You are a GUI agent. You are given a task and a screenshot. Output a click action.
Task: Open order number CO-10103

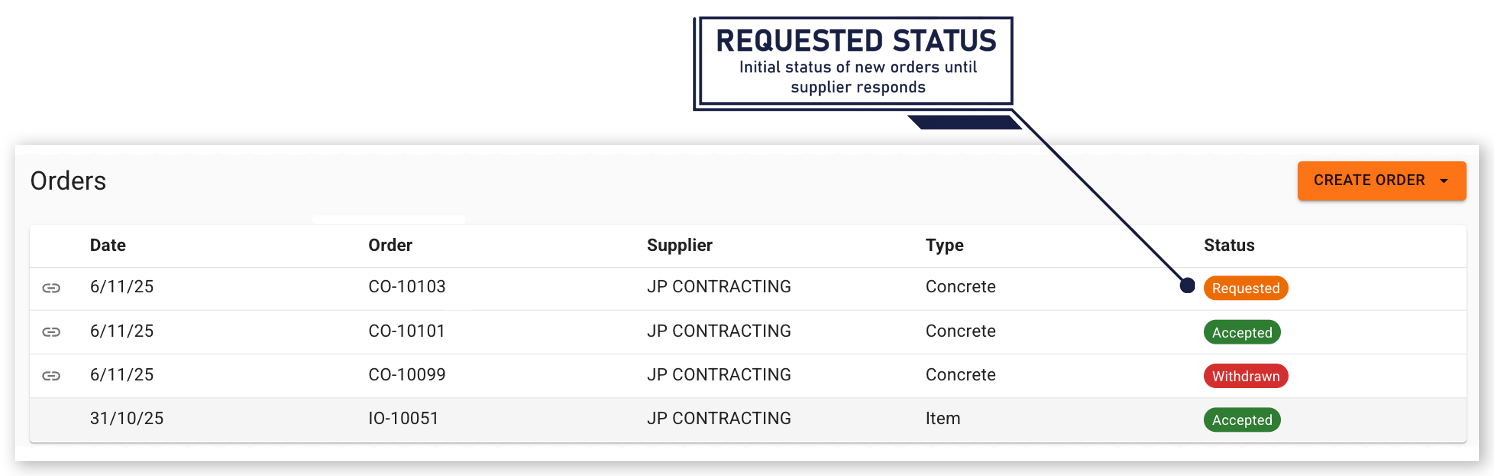407,287
